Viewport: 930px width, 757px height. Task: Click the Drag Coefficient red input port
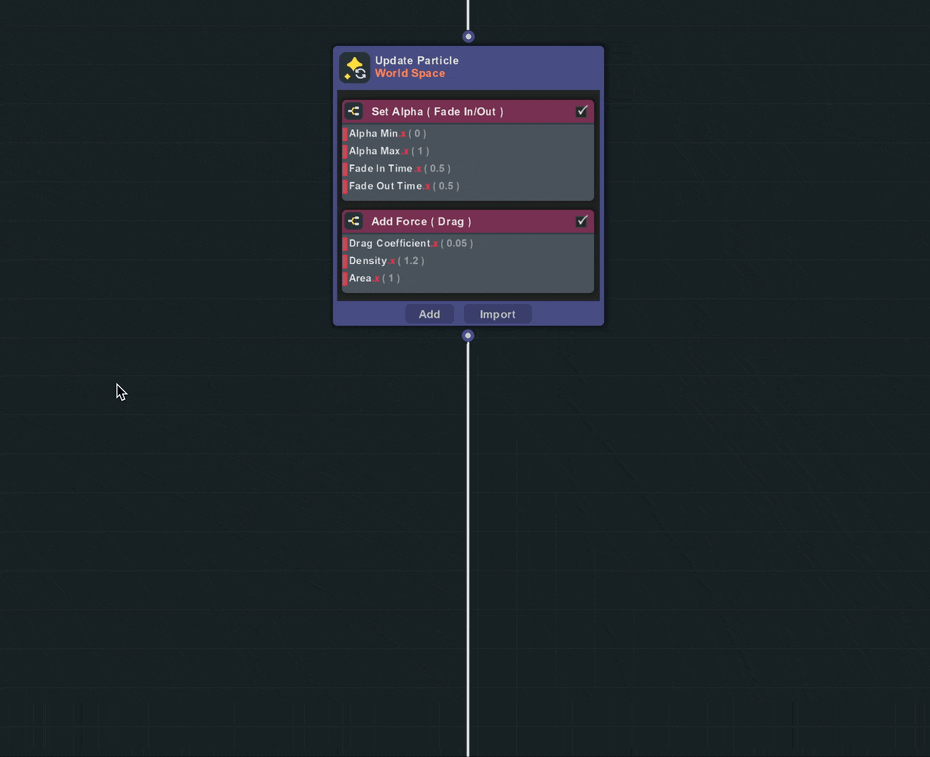[x=345, y=244]
